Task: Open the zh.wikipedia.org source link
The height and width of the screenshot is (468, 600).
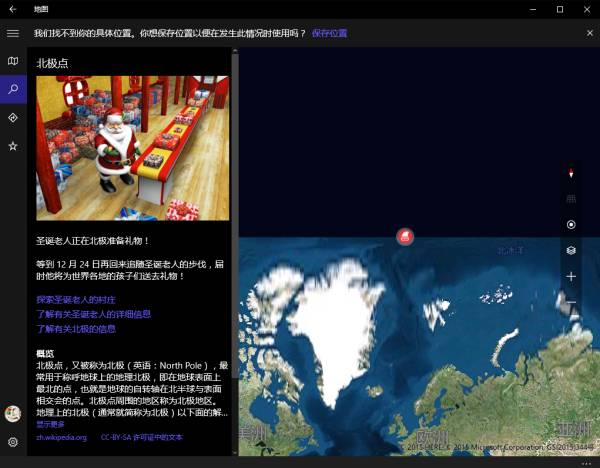Action: click(x=62, y=437)
